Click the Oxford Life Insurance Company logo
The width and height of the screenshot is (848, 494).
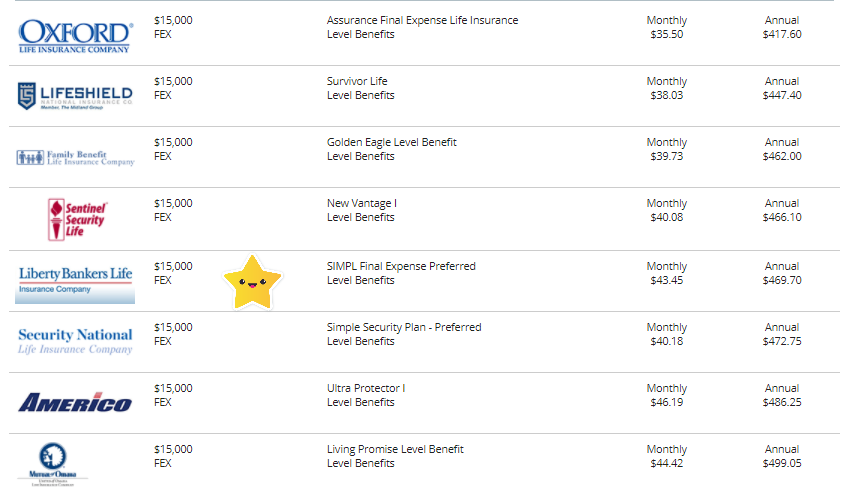75,35
